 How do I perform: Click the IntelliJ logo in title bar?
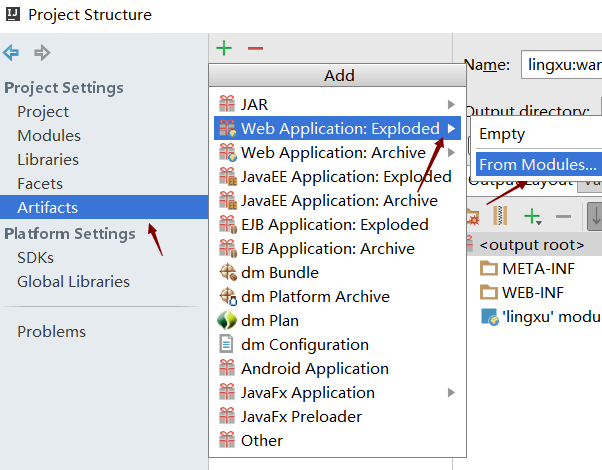point(12,14)
